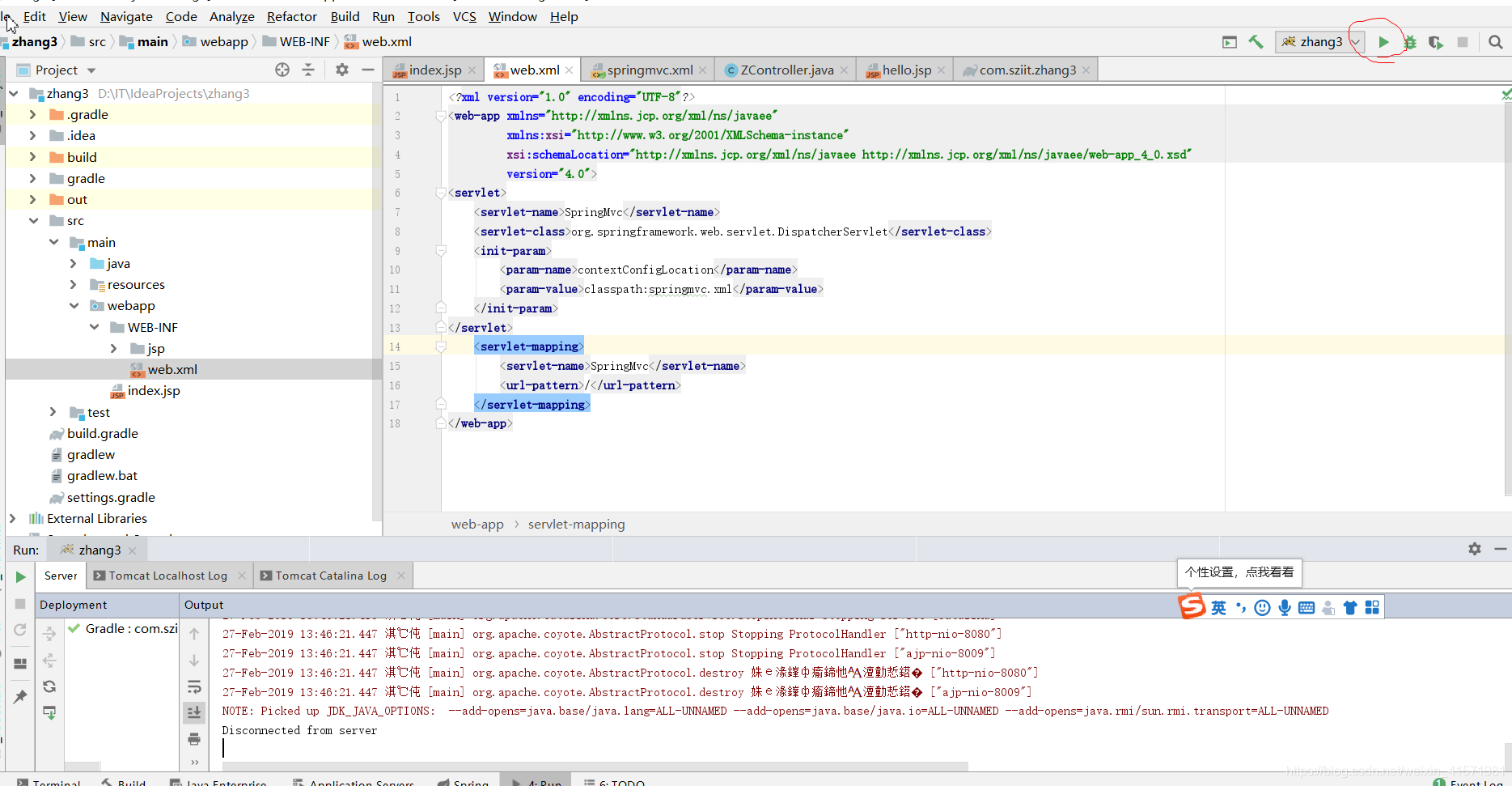Open the Analyze menu
Screen dimensions: 1512x786
232,17
